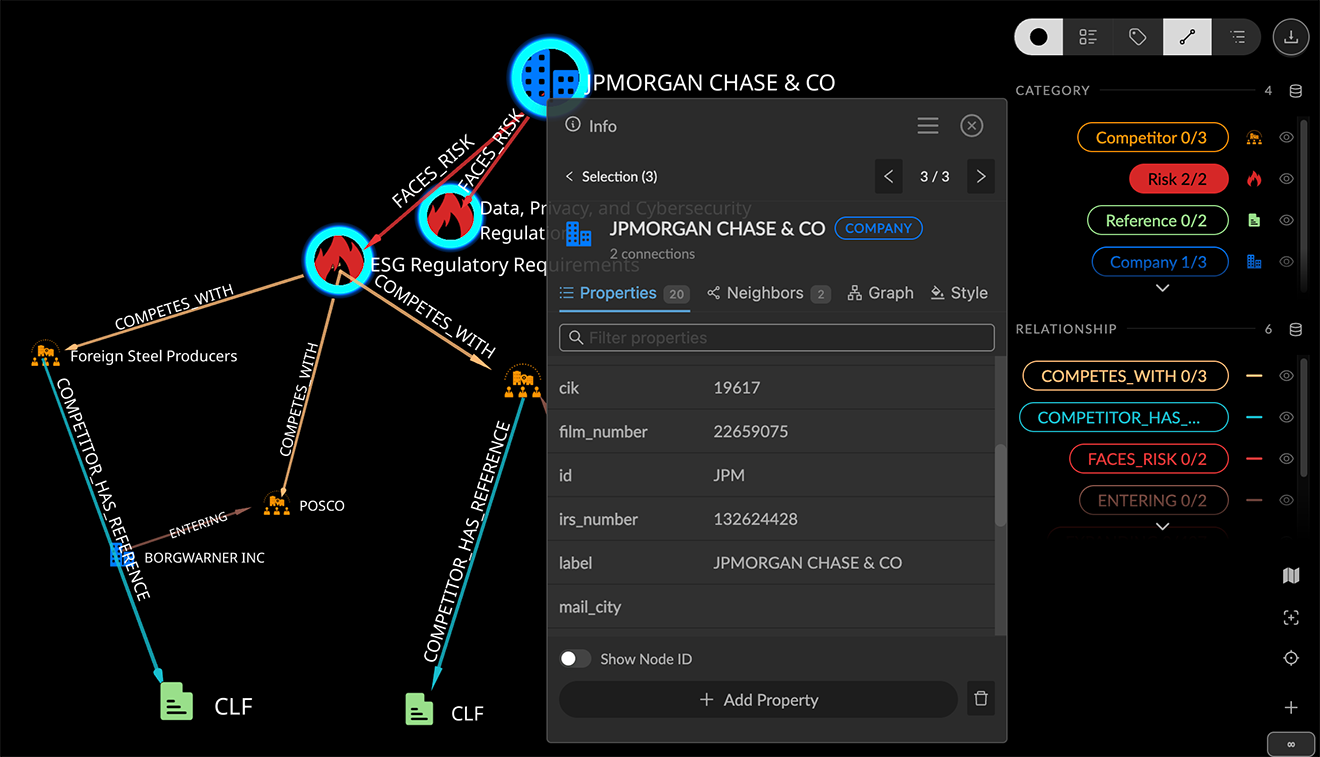Click the ESG Regulatory Requirements risk node
1320x757 pixels.
tap(339, 260)
